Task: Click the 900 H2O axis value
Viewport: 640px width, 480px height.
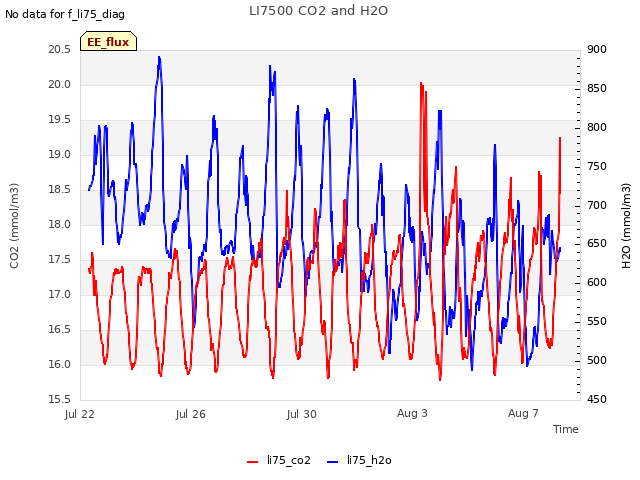Action: point(597,49)
